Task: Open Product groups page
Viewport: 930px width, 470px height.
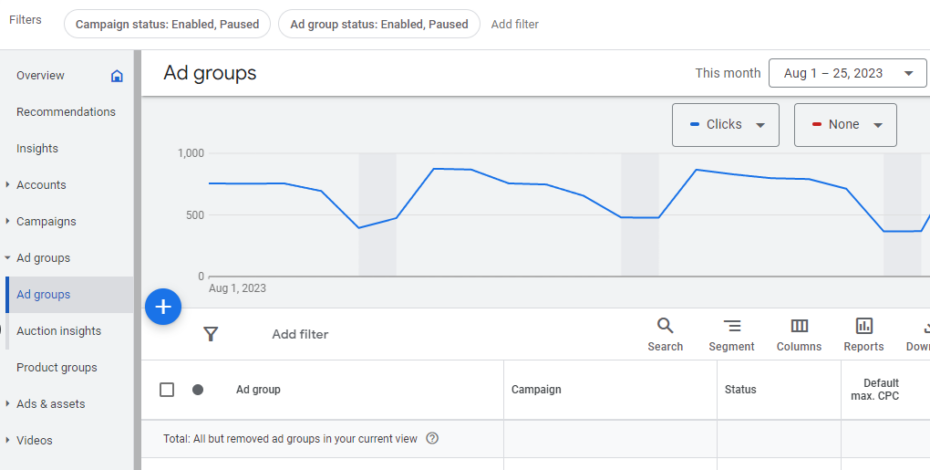Action: tap(56, 367)
